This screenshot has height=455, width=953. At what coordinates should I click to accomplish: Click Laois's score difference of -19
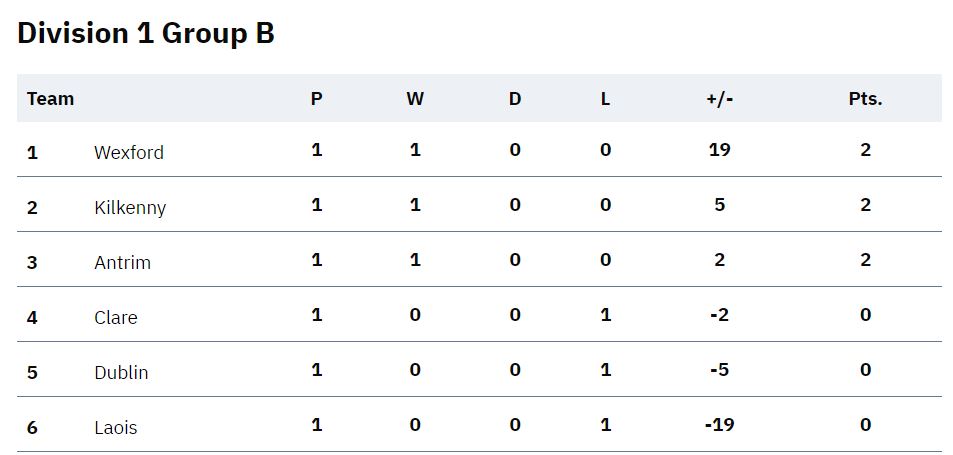click(x=720, y=425)
